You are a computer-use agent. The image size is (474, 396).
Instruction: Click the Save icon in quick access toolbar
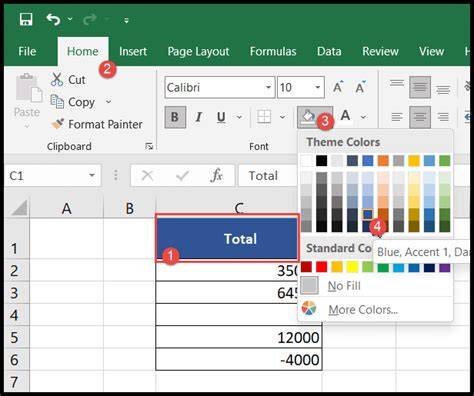click(26, 19)
